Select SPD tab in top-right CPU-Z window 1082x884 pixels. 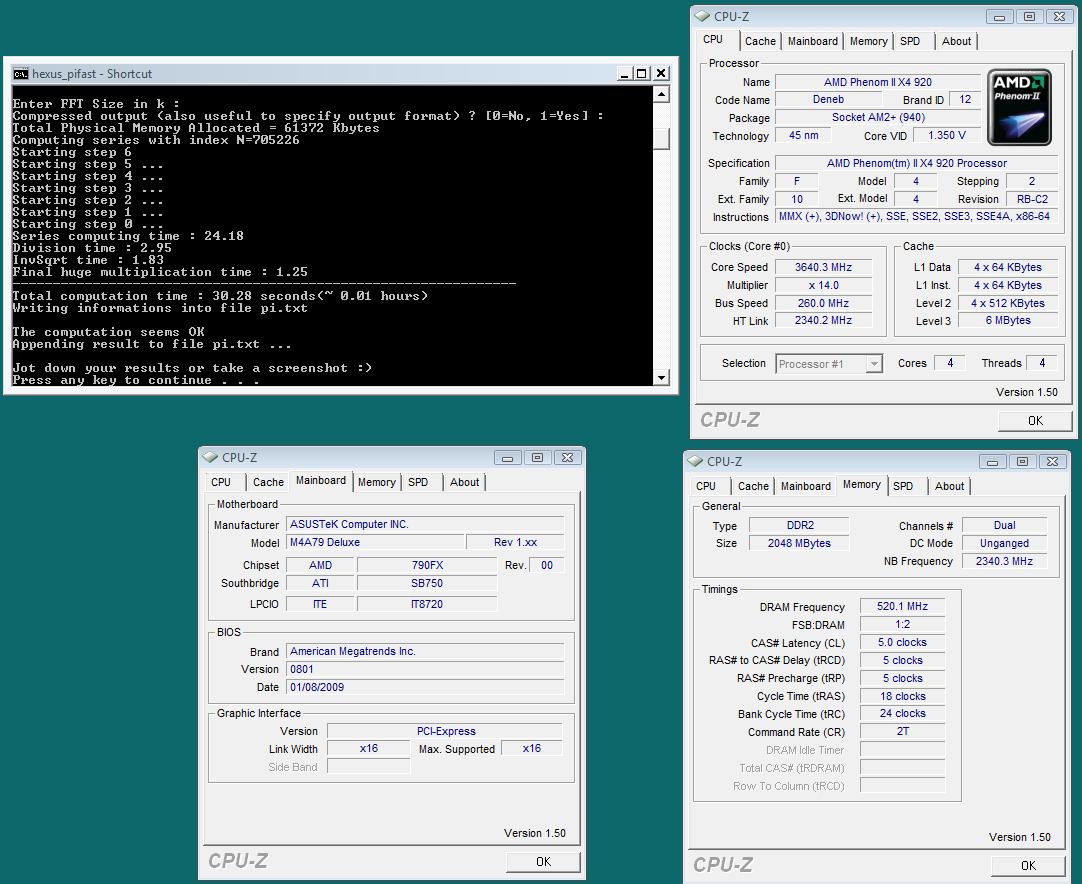(x=910, y=41)
